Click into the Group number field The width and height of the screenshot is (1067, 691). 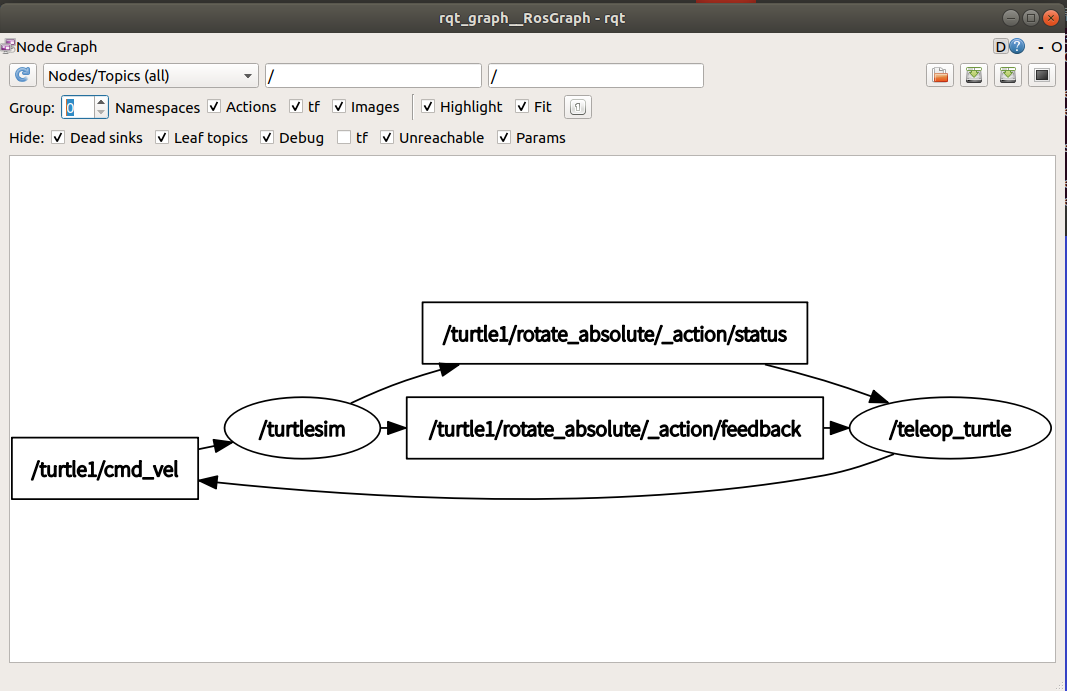pos(78,108)
